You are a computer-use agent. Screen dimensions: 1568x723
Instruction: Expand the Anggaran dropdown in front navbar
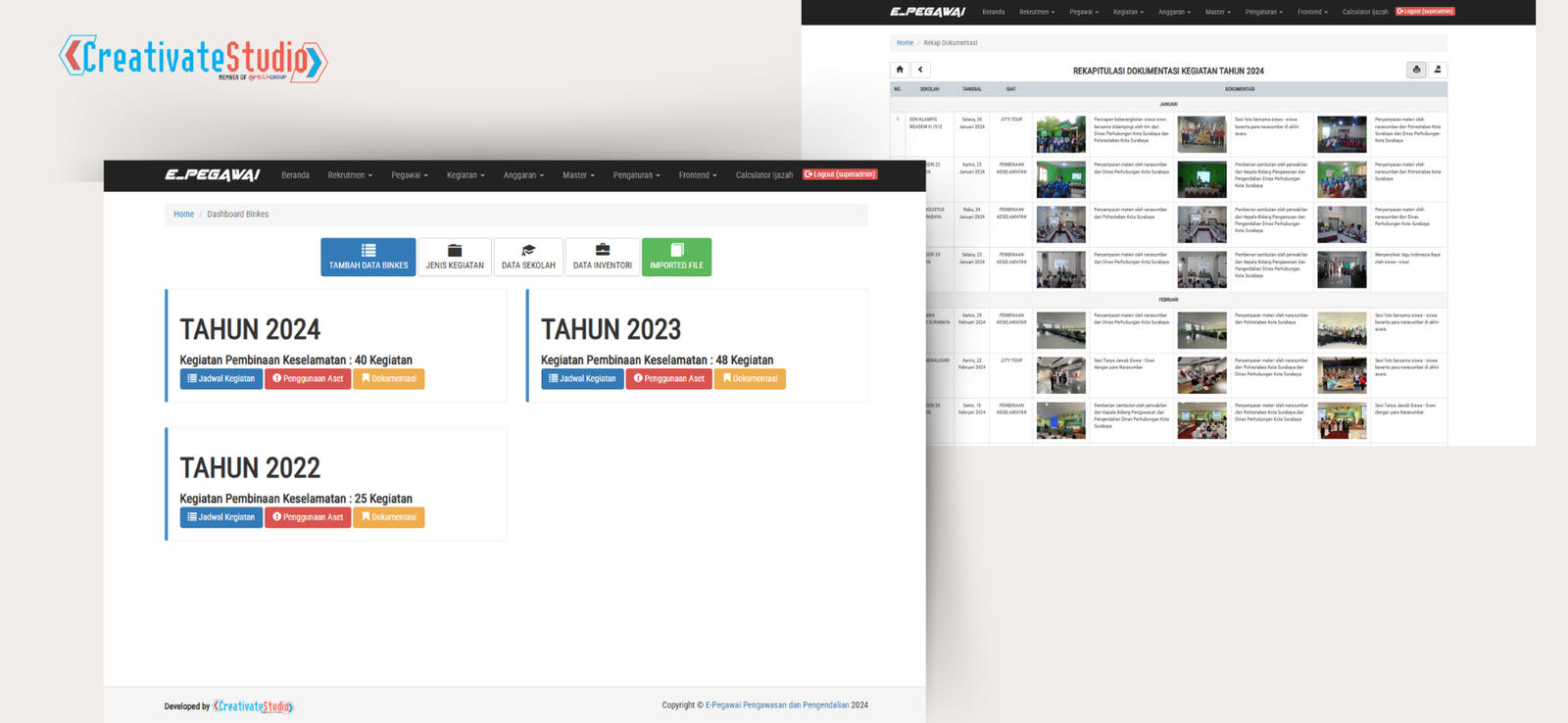coord(523,175)
